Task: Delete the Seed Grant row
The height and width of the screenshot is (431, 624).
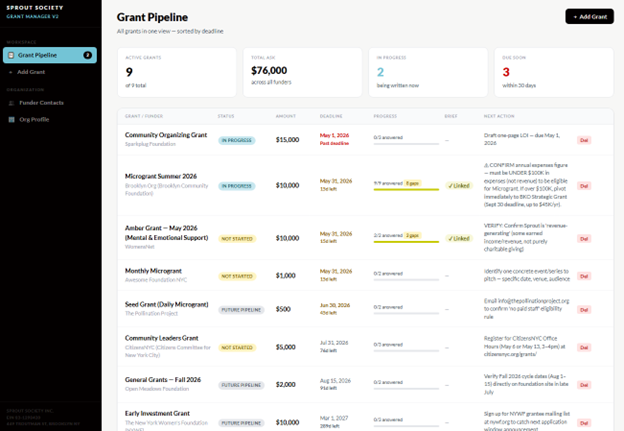Action: coord(584,310)
